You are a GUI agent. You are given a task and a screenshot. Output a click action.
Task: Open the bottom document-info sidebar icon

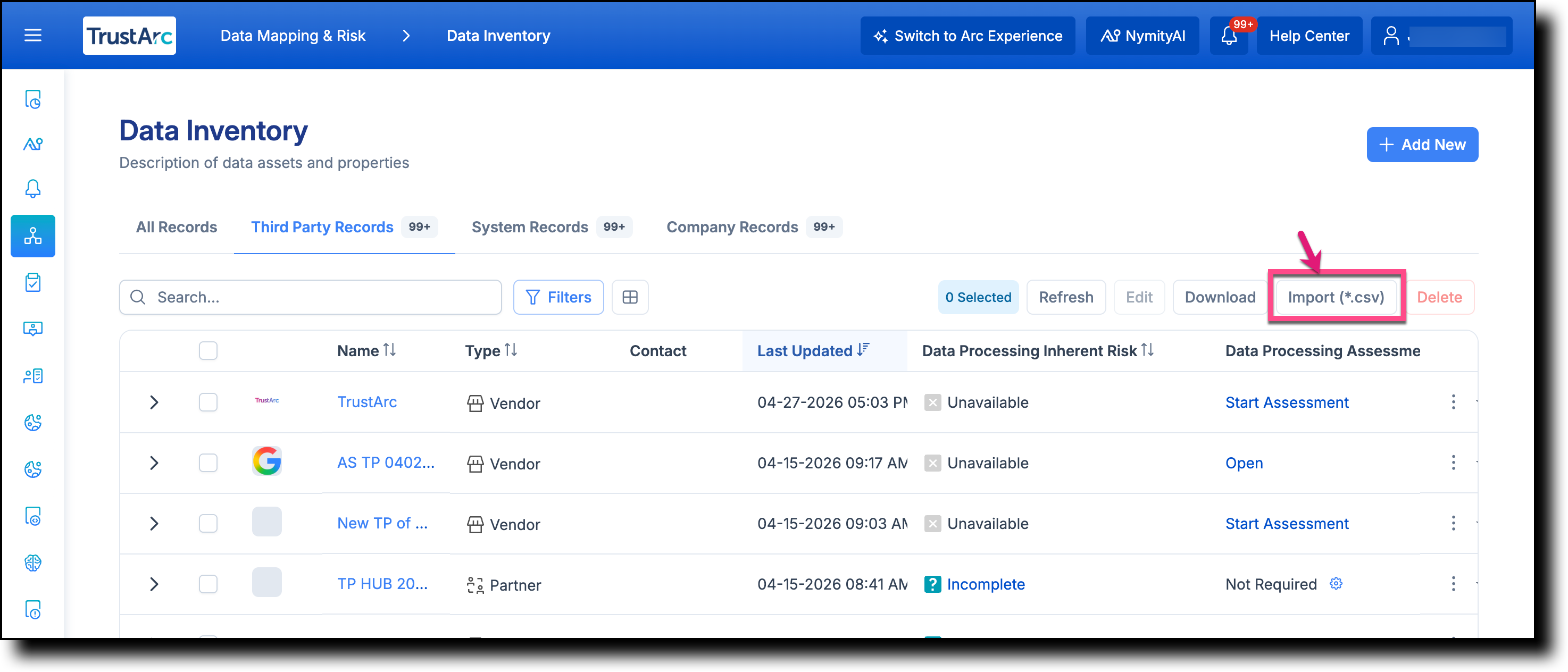coord(33,609)
